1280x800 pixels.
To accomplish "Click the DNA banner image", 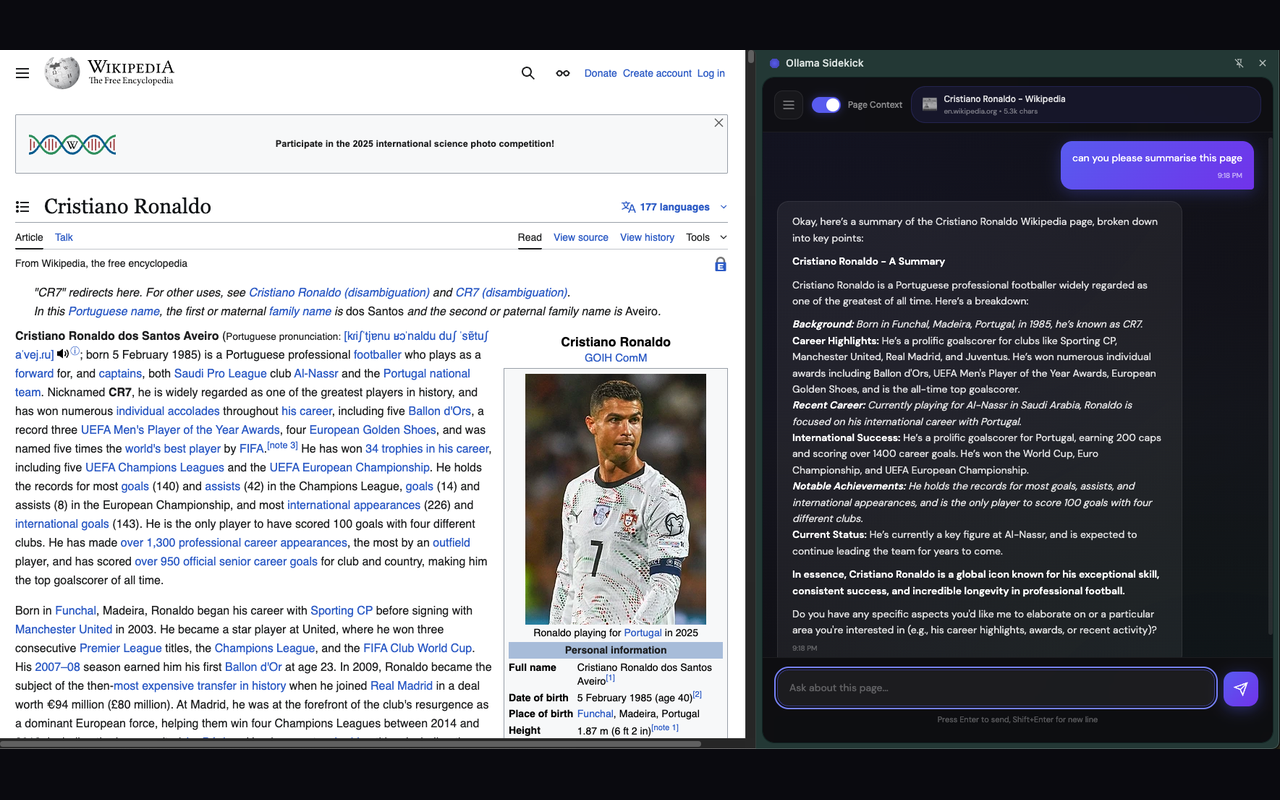I will pyautogui.click(x=72, y=144).
